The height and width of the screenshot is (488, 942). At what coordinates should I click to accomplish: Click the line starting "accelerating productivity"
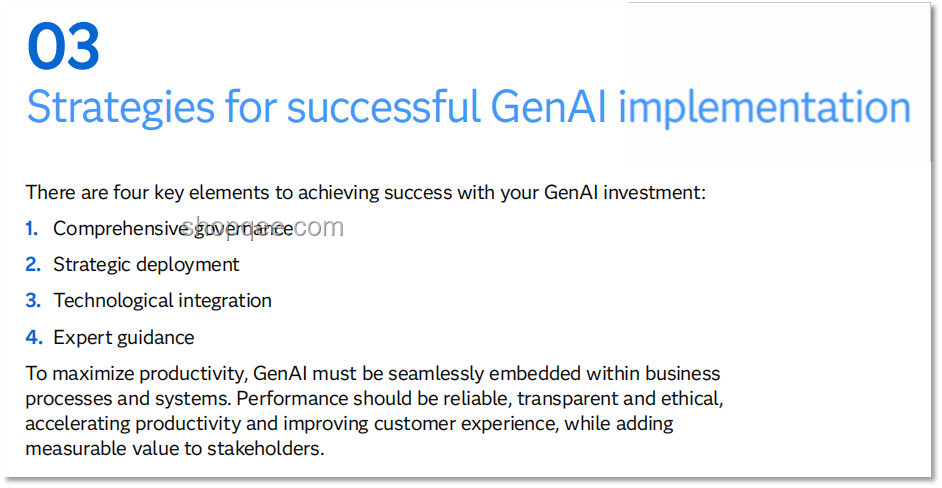(349, 424)
